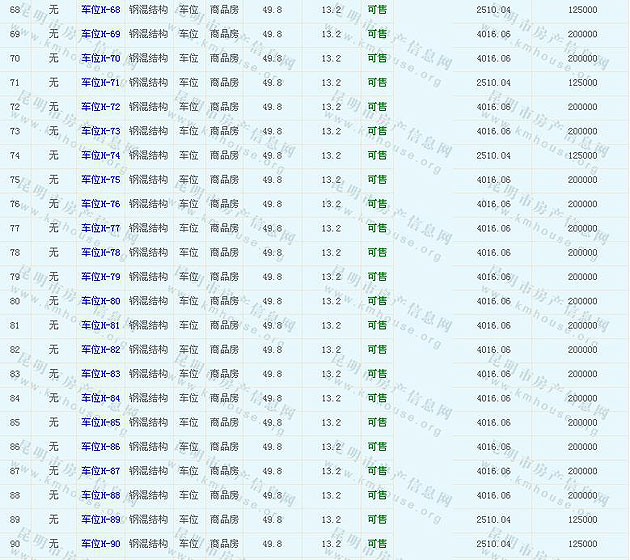The width and height of the screenshot is (630, 560).
Task: Open the 车位X-87 parking link
Action: [x=100, y=471]
